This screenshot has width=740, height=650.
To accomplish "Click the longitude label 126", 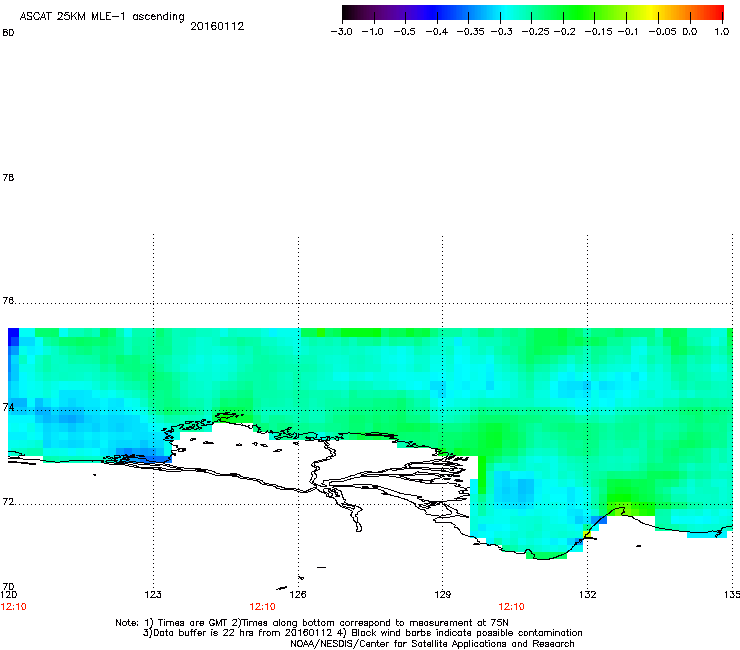I will tap(298, 594).
